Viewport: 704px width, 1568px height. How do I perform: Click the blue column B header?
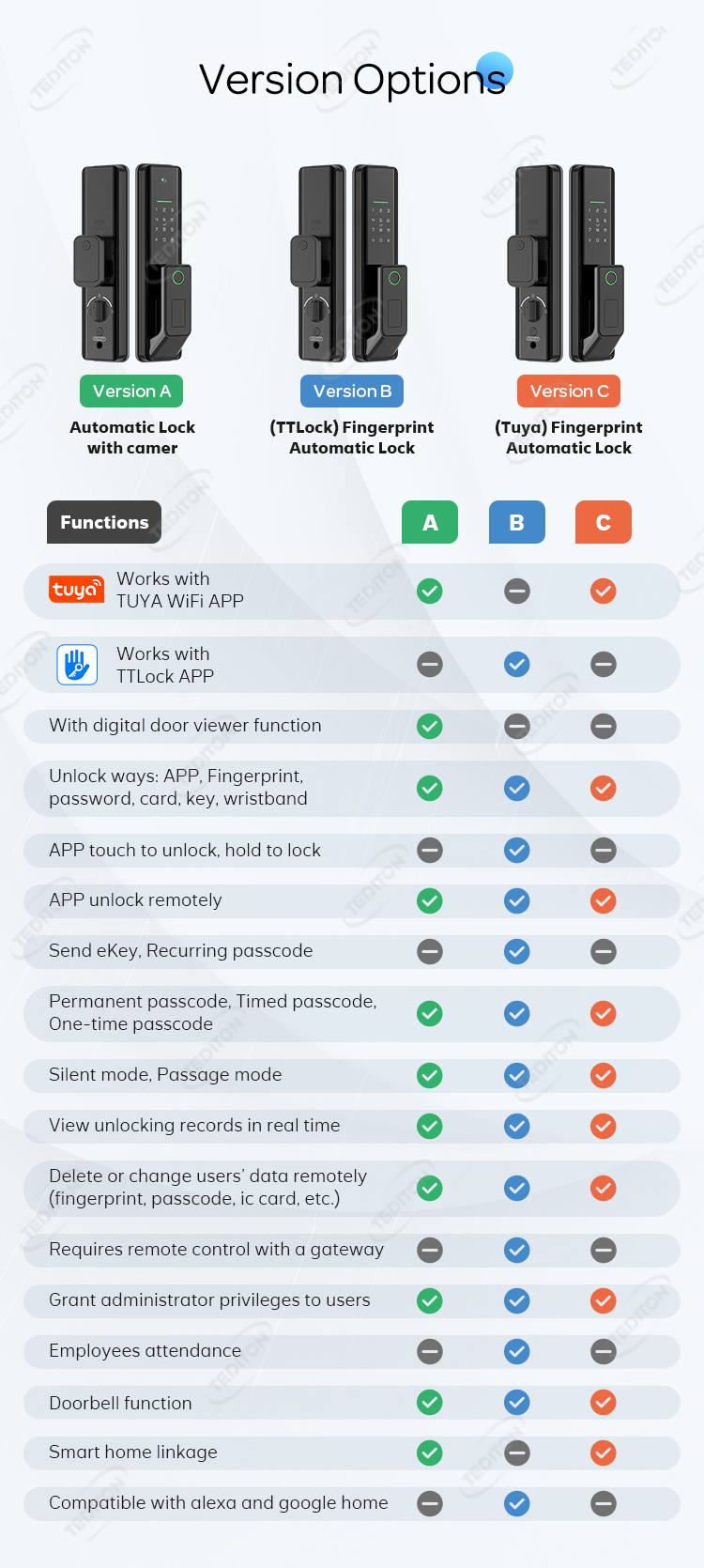coord(517,522)
